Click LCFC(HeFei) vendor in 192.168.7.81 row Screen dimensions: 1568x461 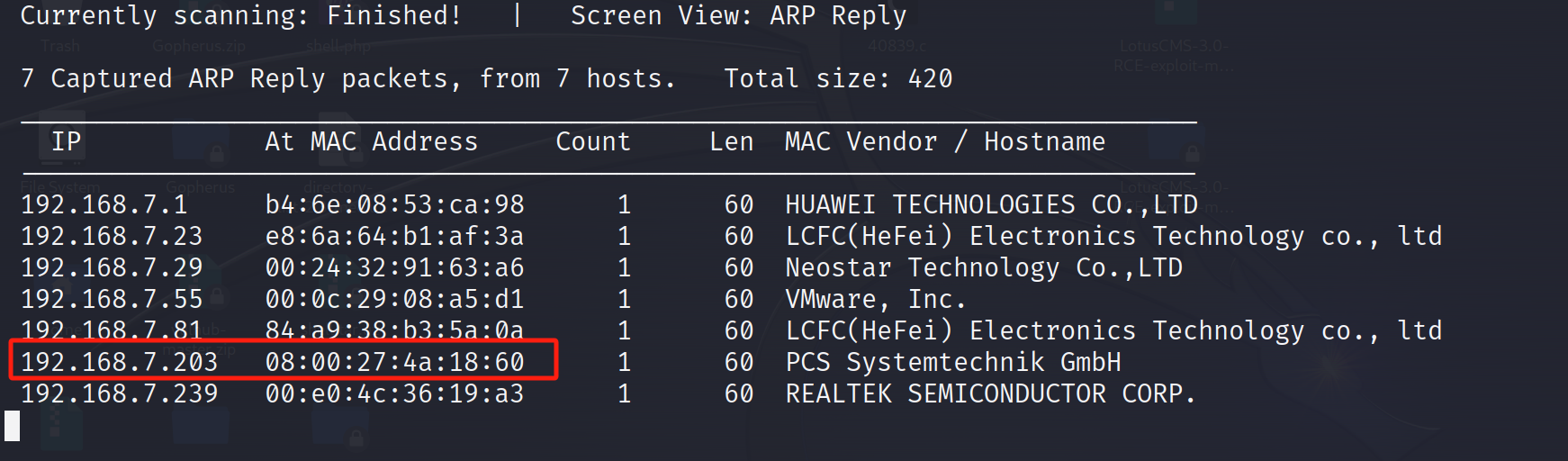(1113, 330)
